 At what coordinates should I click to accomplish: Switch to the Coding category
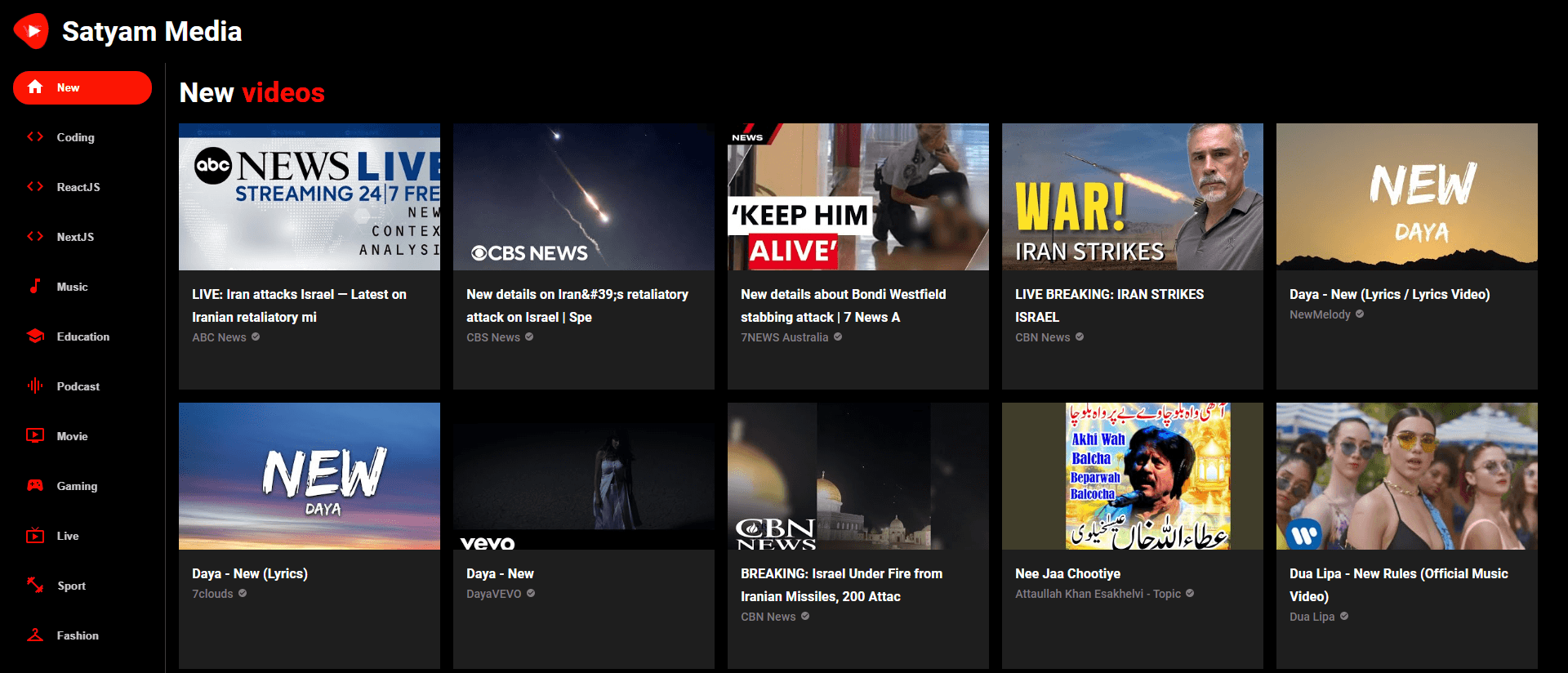pos(75,137)
